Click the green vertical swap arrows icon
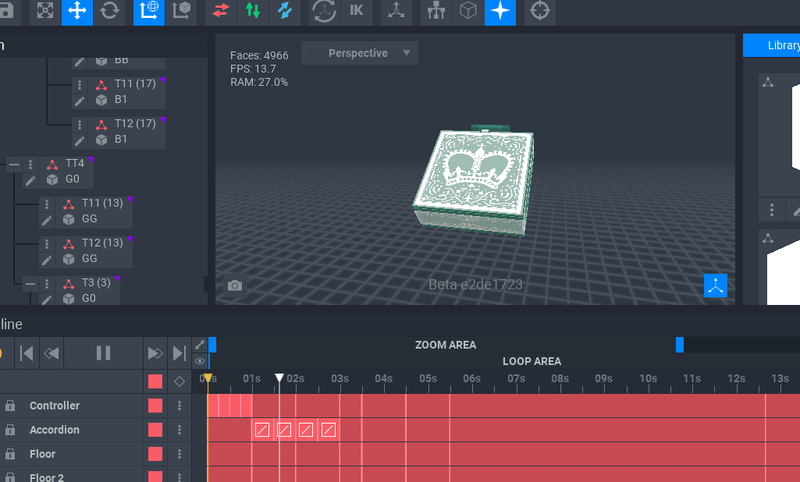Screen dimensions: 800x482 253,11
